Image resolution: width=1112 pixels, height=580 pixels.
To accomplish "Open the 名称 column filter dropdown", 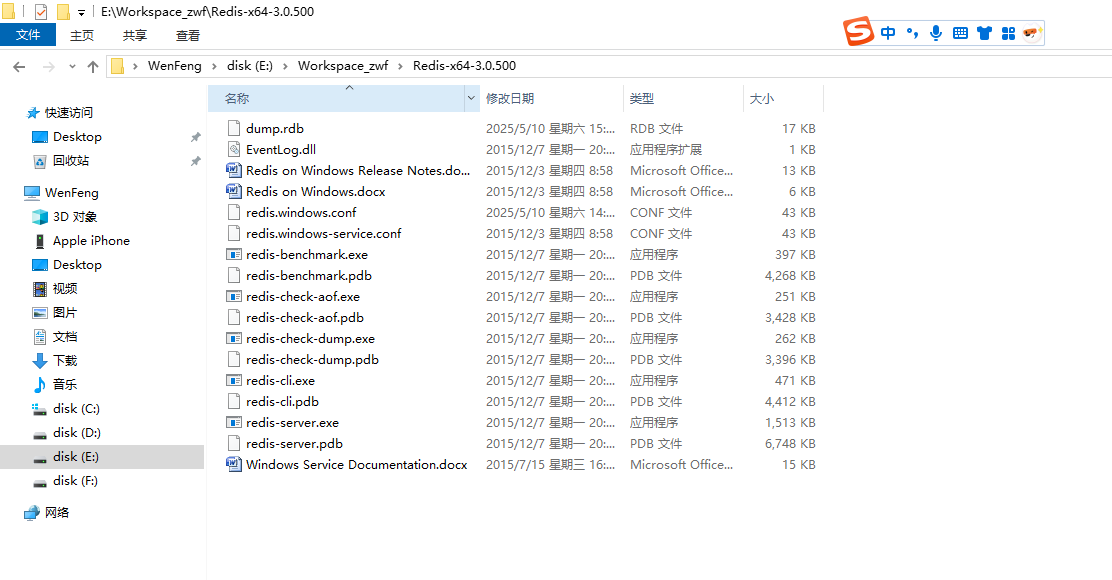I will coord(471,99).
